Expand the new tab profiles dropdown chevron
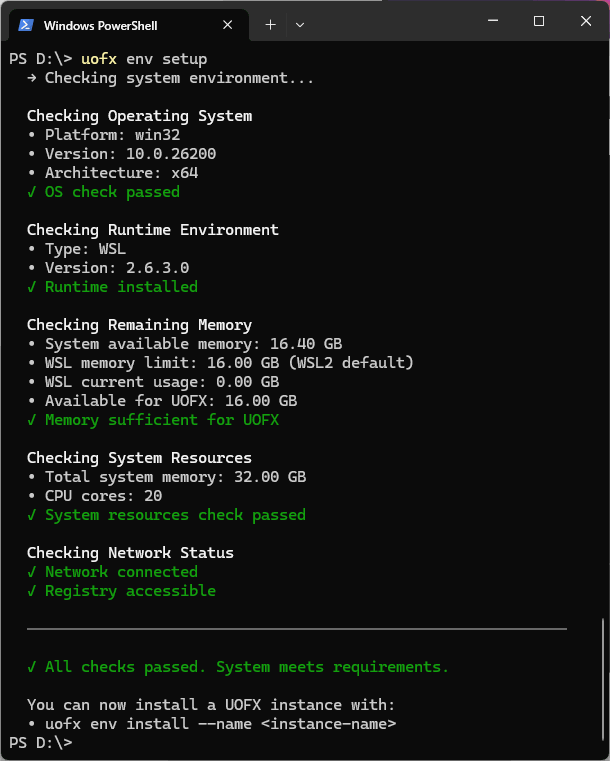610x761 pixels. coord(300,24)
